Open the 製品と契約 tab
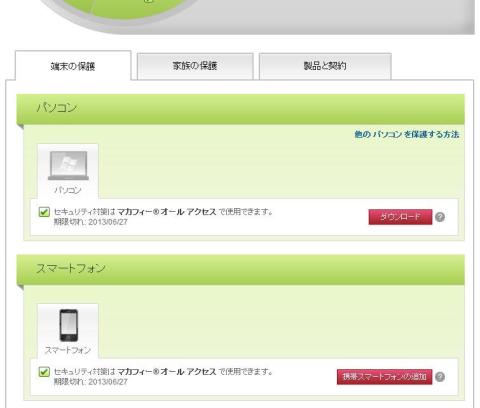 point(325,66)
